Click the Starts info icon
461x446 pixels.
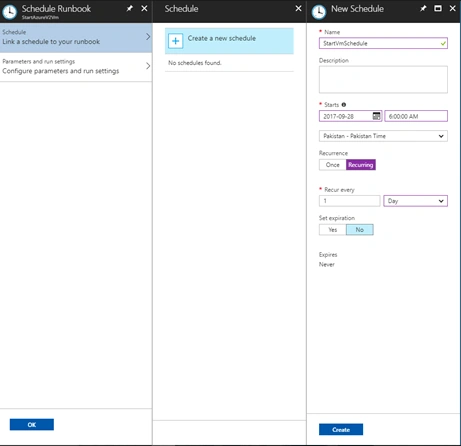(x=344, y=105)
